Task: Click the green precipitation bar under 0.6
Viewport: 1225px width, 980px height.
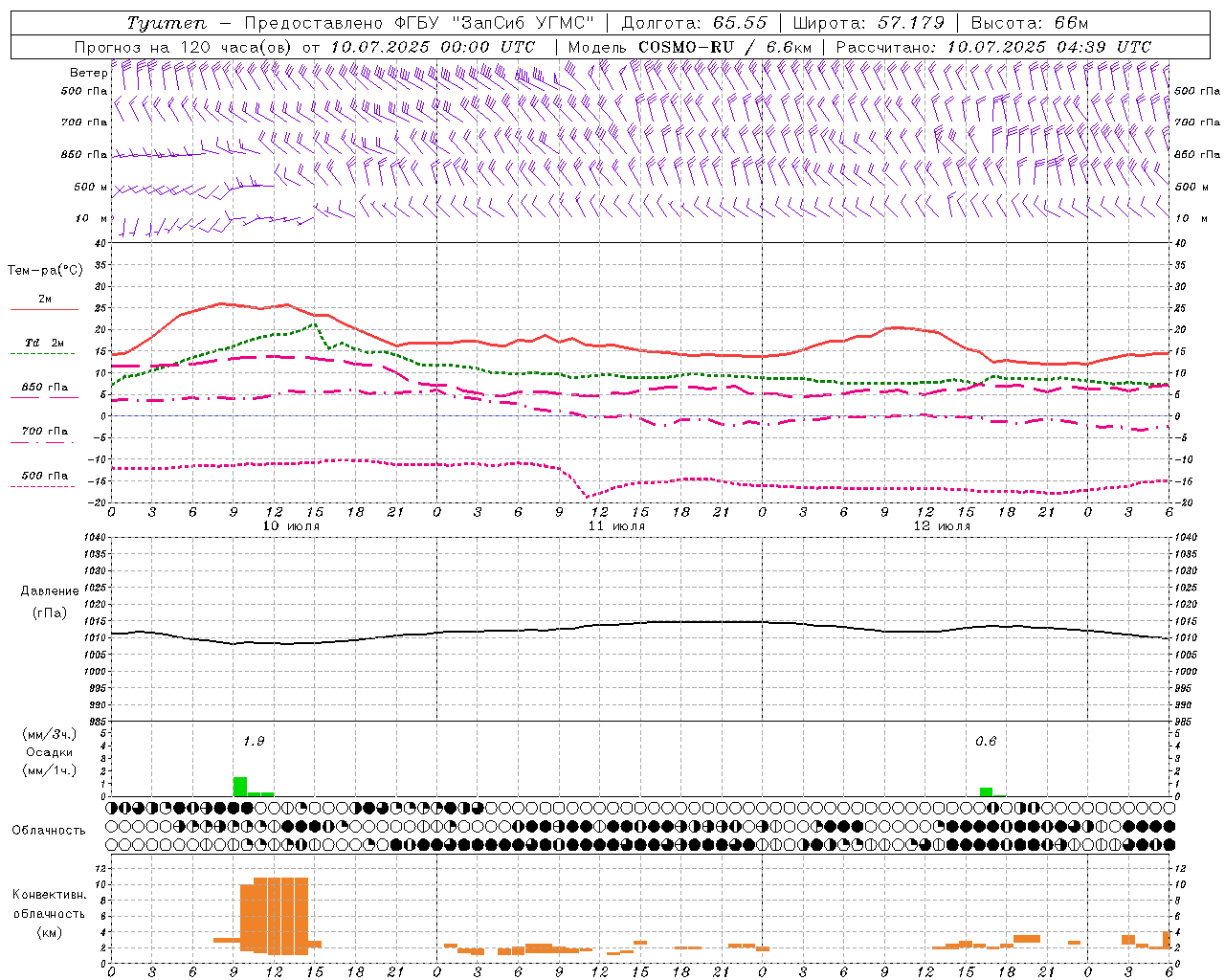Action: (x=986, y=791)
